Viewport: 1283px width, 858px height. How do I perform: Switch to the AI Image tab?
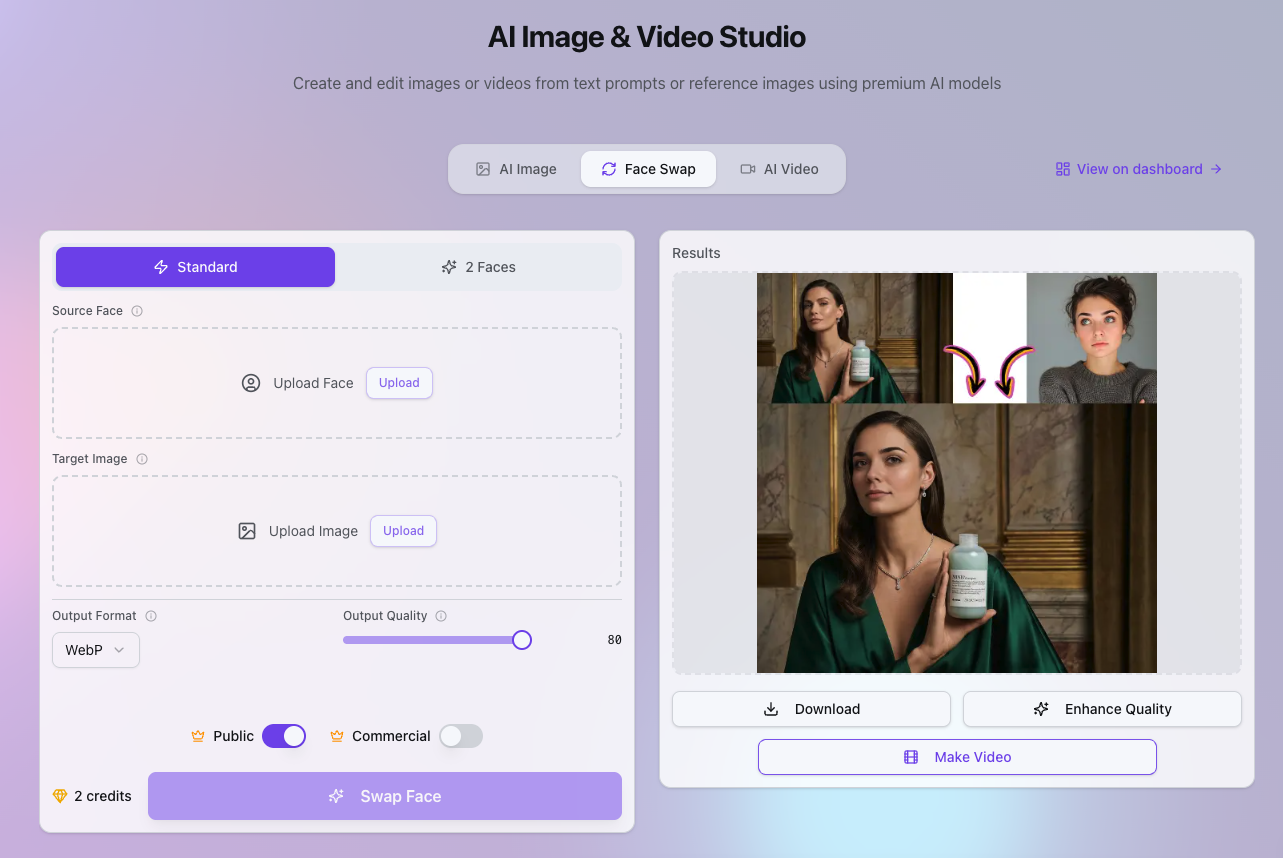tap(516, 169)
